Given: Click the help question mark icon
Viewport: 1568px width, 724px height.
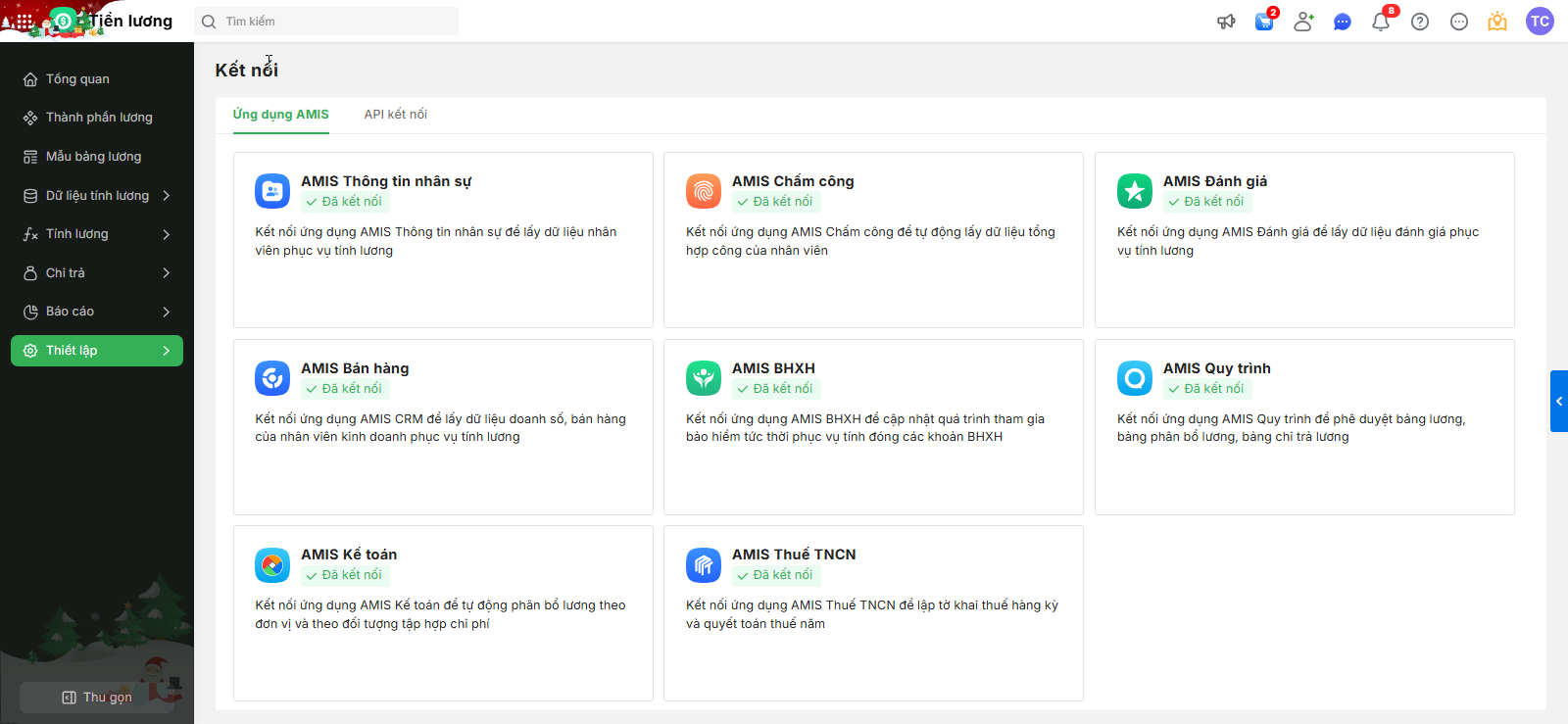Looking at the screenshot, I should tap(1420, 22).
